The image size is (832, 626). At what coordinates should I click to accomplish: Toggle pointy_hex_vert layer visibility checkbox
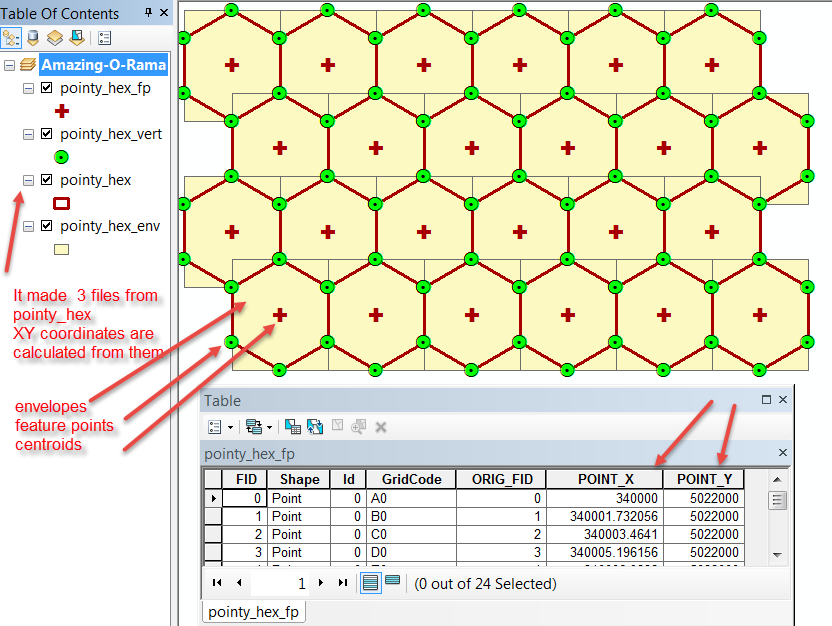pyautogui.click(x=47, y=134)
